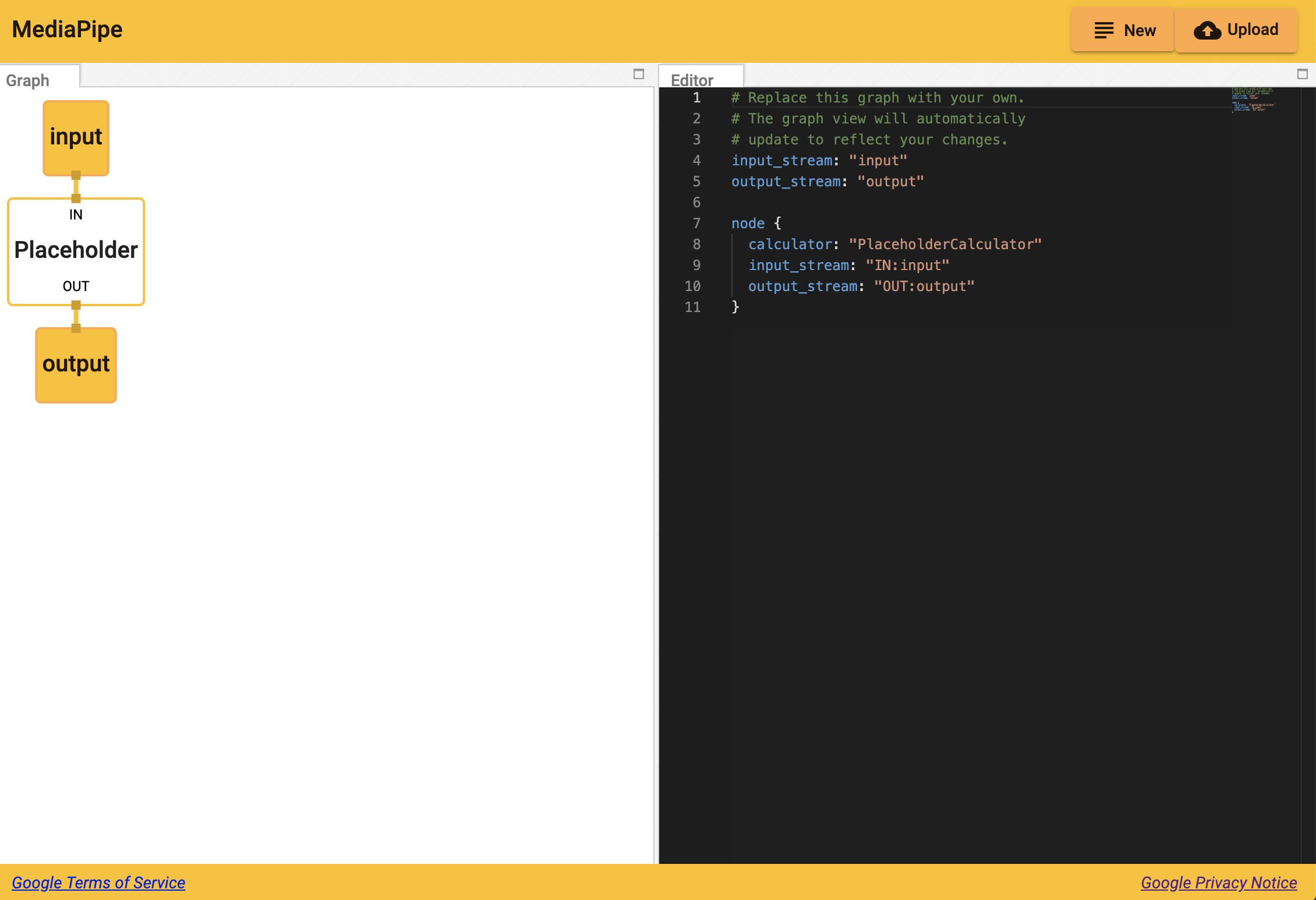Image resolution: width=1316 pixels, height=900 pixels.
Task: Click the input stream node
Action: 76,137
